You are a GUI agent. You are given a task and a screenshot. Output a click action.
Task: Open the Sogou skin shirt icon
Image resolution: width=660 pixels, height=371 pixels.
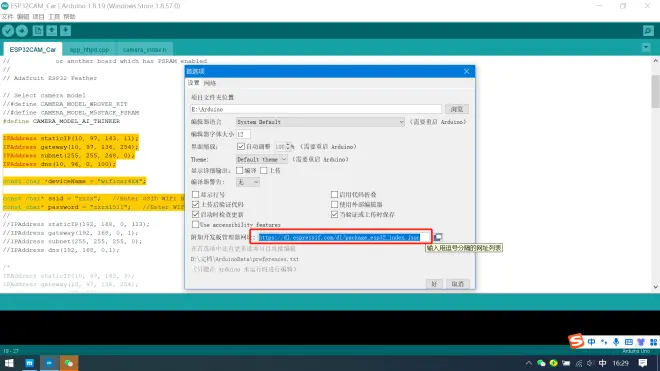[x=641, y=342]
